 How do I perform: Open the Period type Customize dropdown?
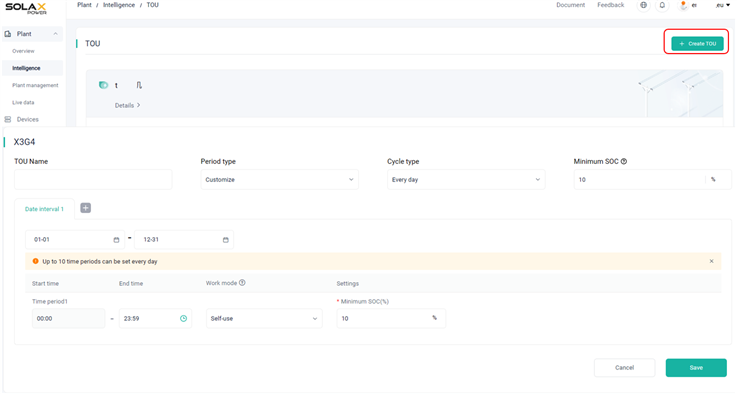[x=280, y=180]
